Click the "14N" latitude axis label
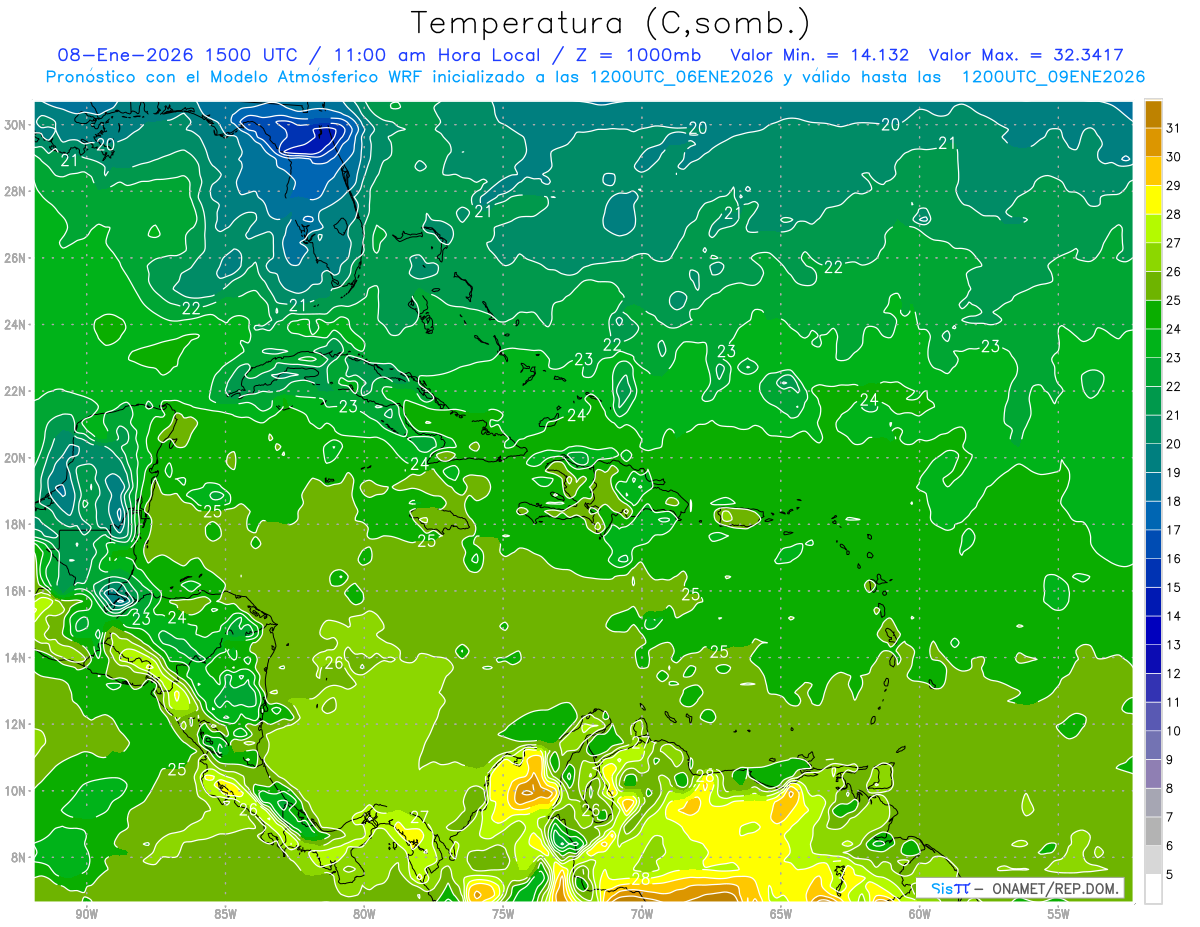This screenshot has width=1200, height=927. 15,657
